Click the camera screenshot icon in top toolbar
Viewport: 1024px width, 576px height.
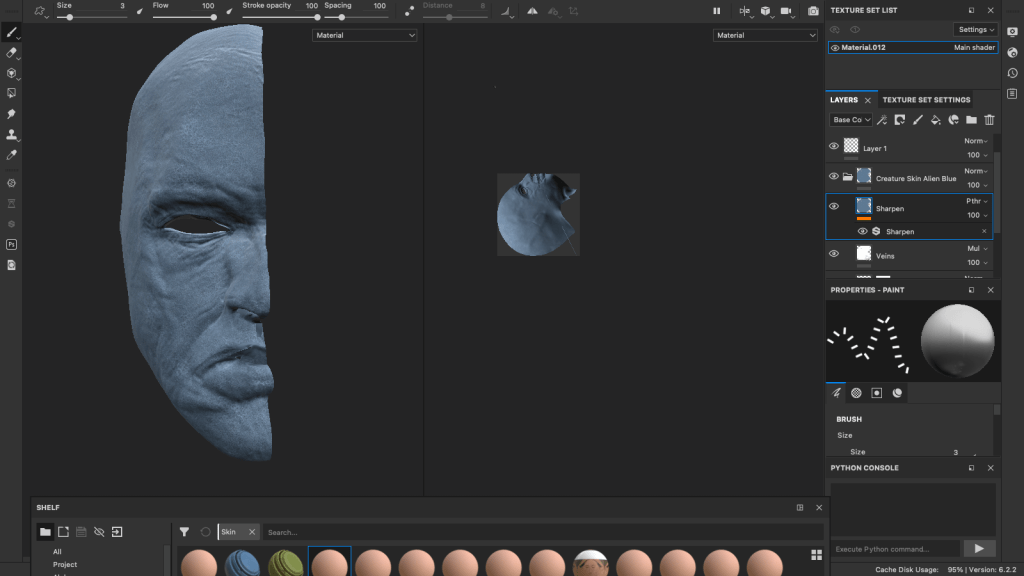click(x=812, y=11)
